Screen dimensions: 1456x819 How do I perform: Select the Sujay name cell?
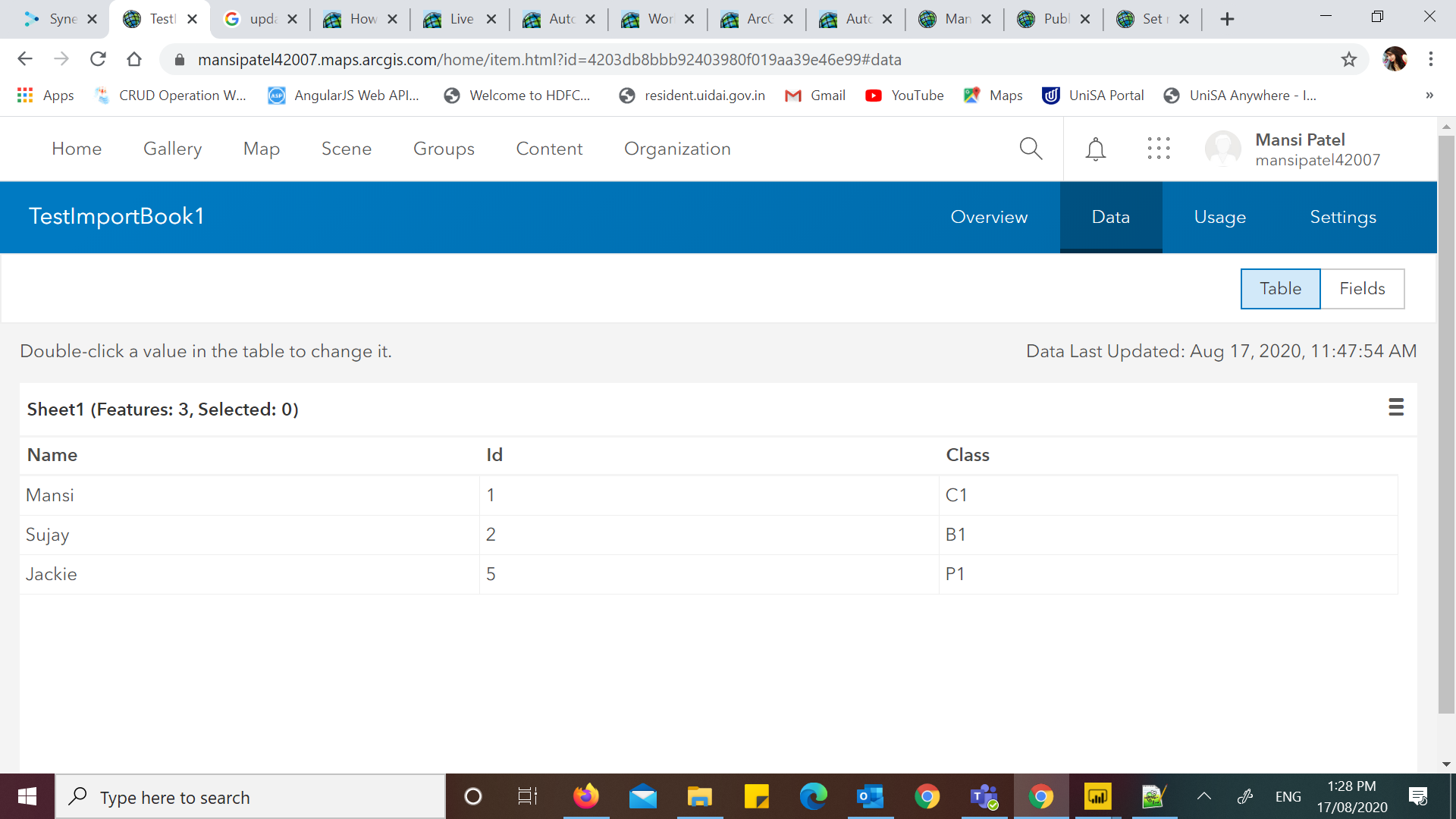point(249,535)
